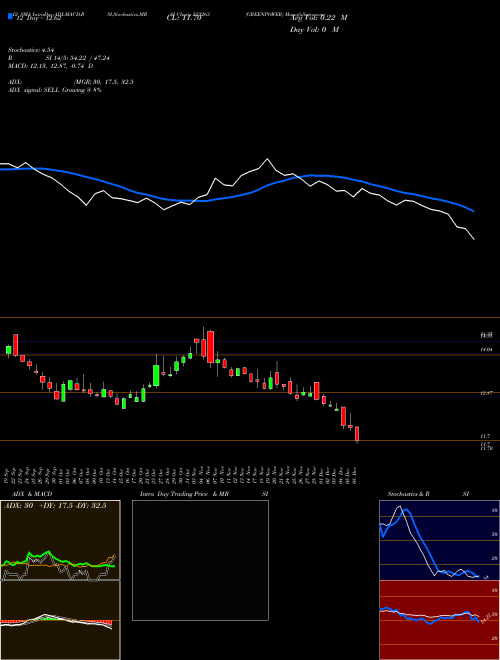This screenshot has width=500, height=660.
Task: Click the 'Day Vol: 0 M' label
Action: point(314,30)
